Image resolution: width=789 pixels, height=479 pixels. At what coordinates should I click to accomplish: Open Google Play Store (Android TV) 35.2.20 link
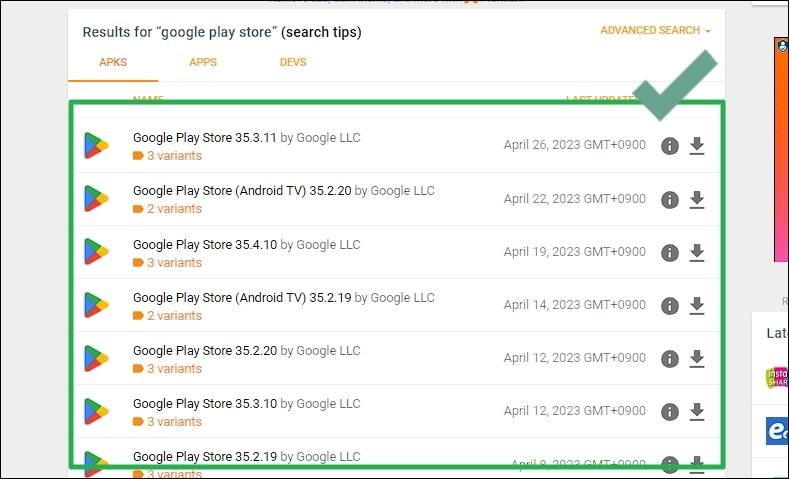click(242, 191)
